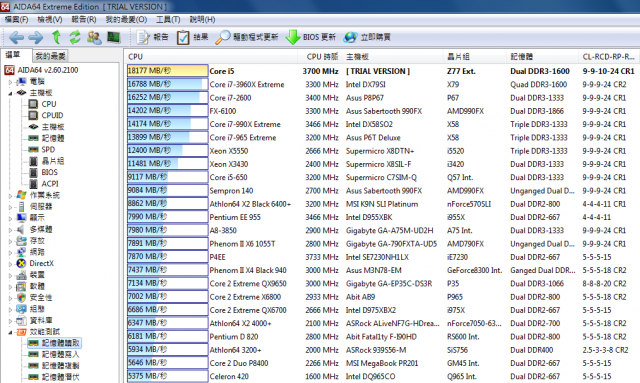Sort by the 晶片組 column header

[x=475, y=57]
